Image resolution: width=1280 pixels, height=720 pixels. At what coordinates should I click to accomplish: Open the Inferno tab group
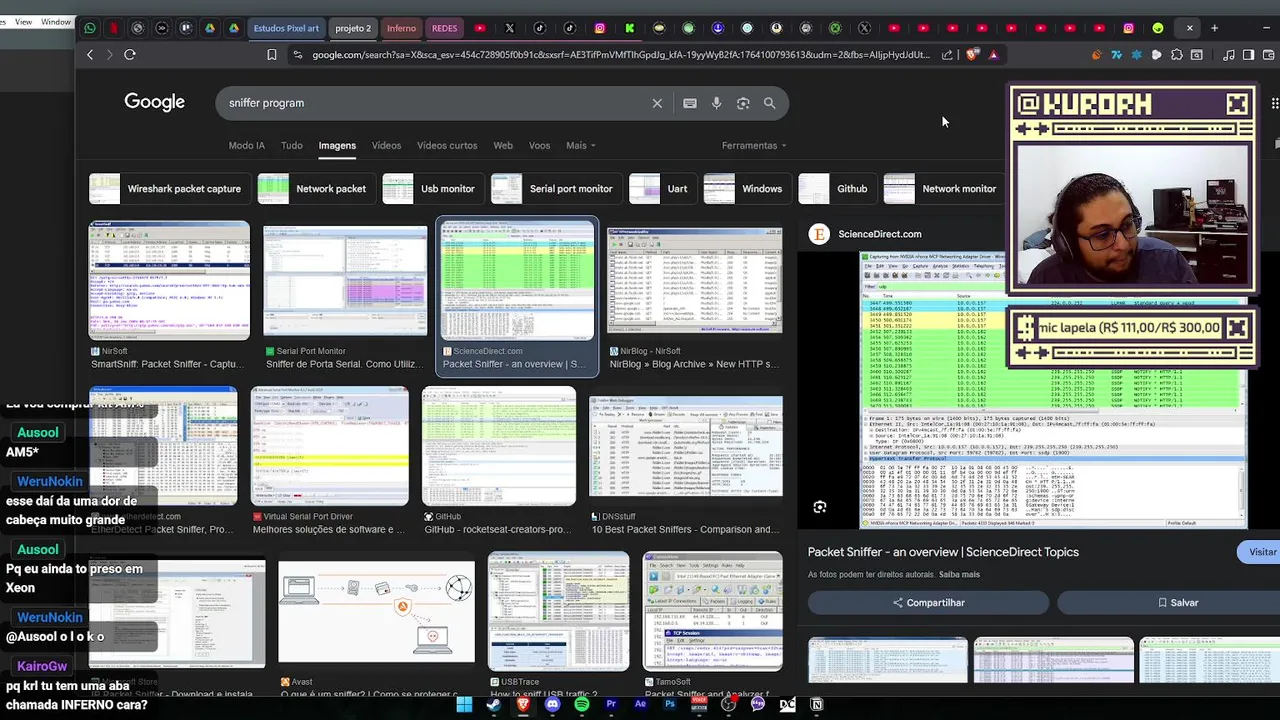click(x=401, y=28)
